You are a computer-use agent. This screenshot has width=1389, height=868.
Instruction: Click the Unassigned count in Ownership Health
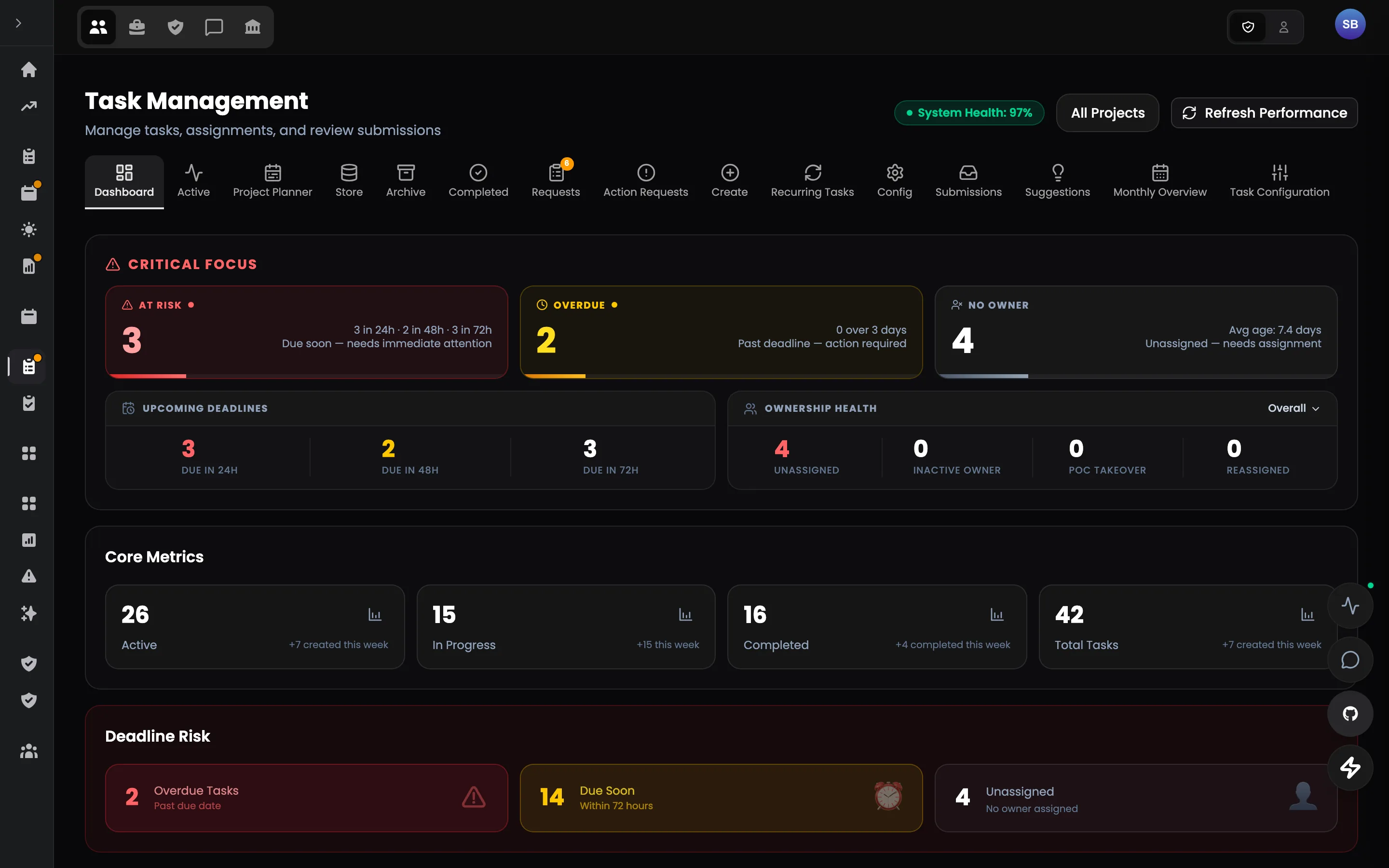click(x=782, y=448)
